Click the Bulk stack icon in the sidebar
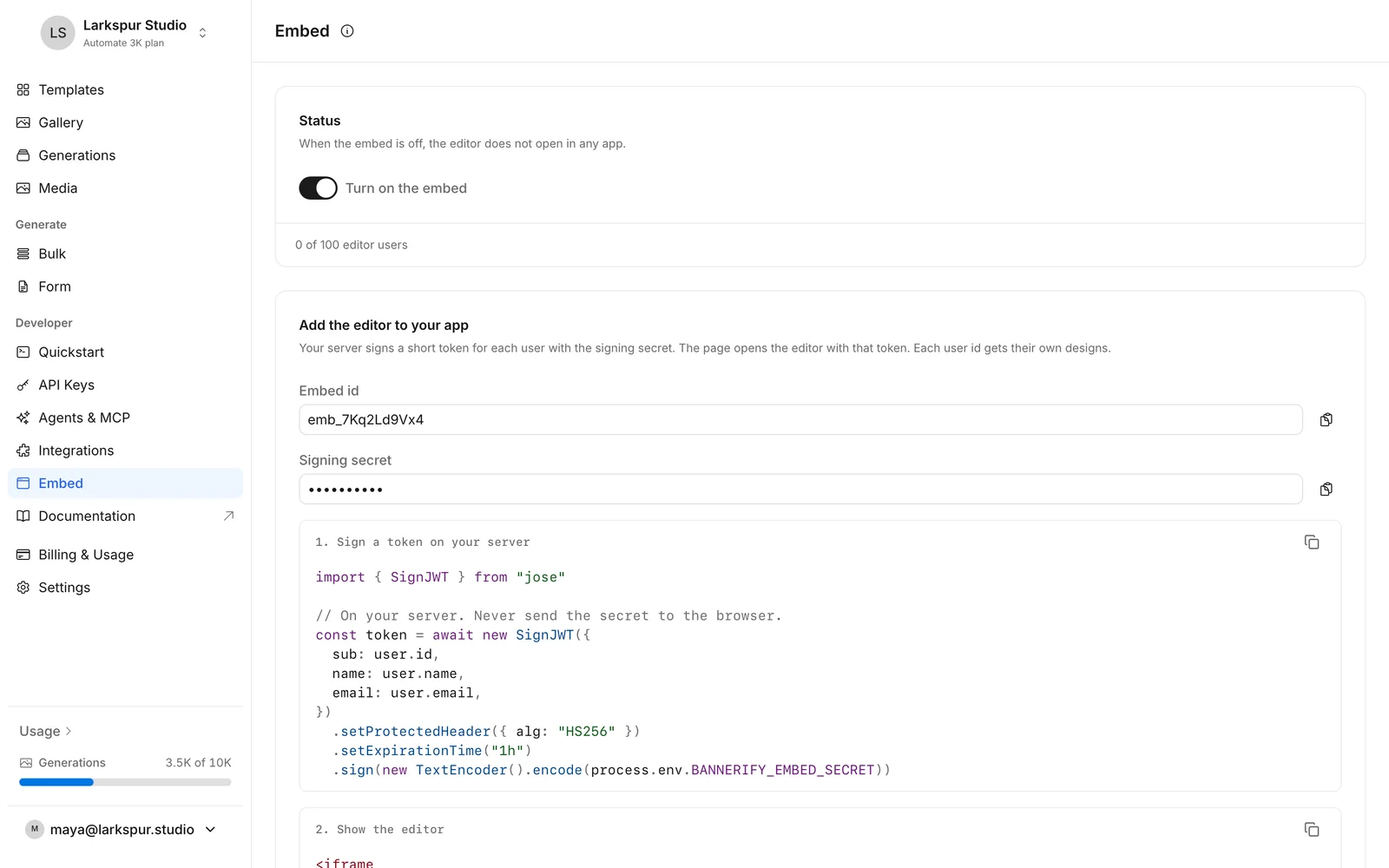The width and height of the screenshot is (1389, 868). (23, 253)
